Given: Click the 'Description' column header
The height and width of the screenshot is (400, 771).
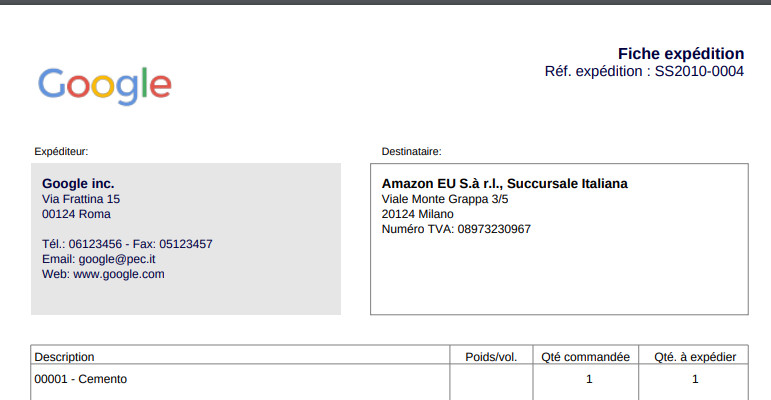Looking at the screenshot, I should pos(65,356).
